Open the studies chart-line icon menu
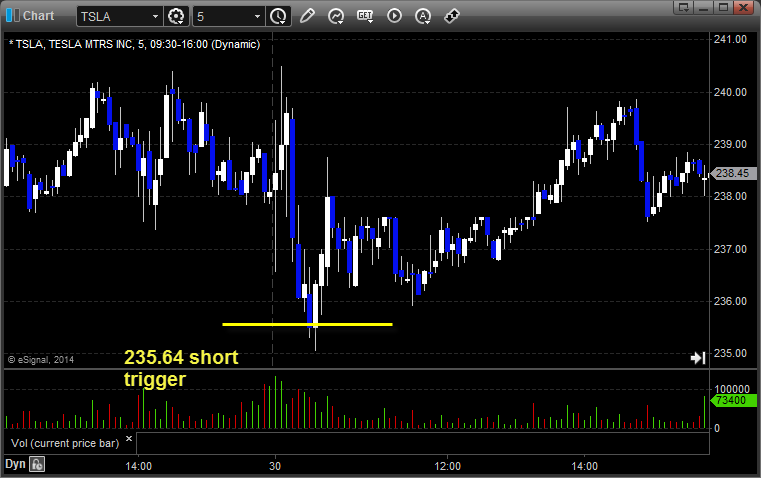761x478 pixels. pos(335,16)
